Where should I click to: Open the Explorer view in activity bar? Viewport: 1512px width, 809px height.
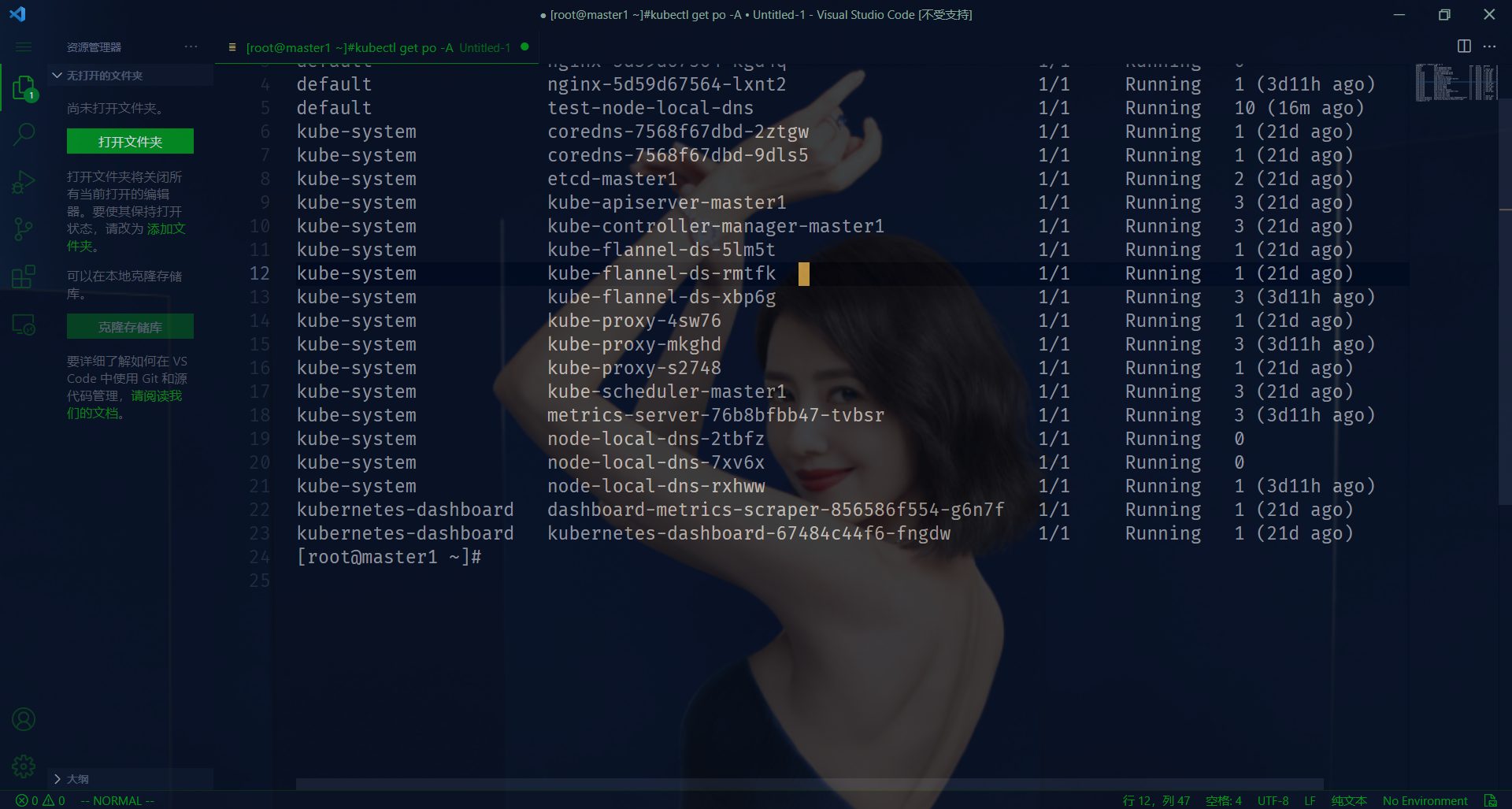(24, 88)
